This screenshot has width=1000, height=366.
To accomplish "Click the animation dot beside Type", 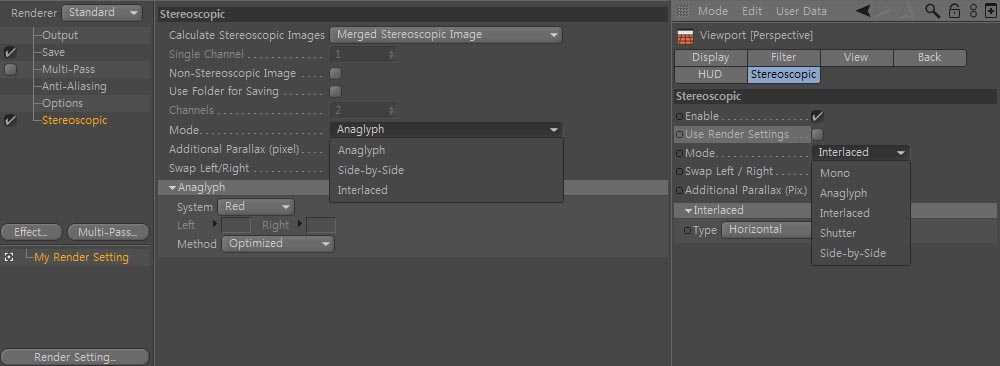I will [x=687, y=230].
